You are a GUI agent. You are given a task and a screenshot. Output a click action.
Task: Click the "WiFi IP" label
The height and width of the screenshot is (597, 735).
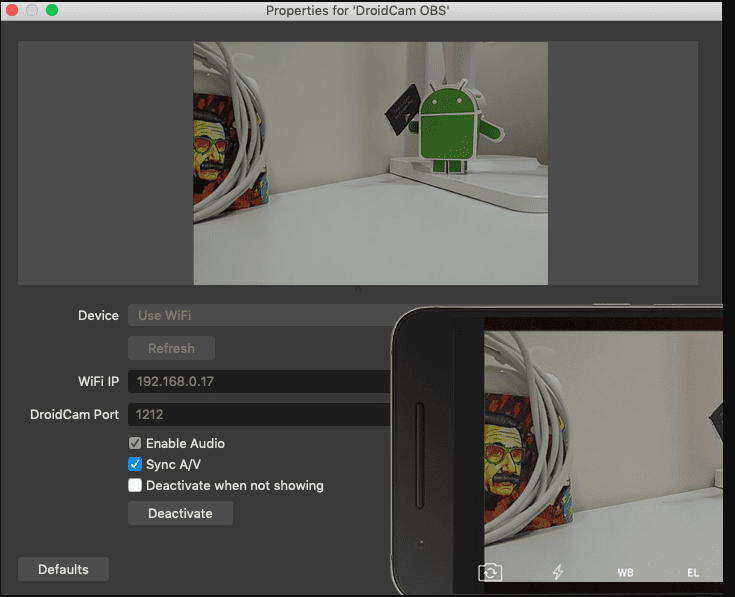[98, 381]
